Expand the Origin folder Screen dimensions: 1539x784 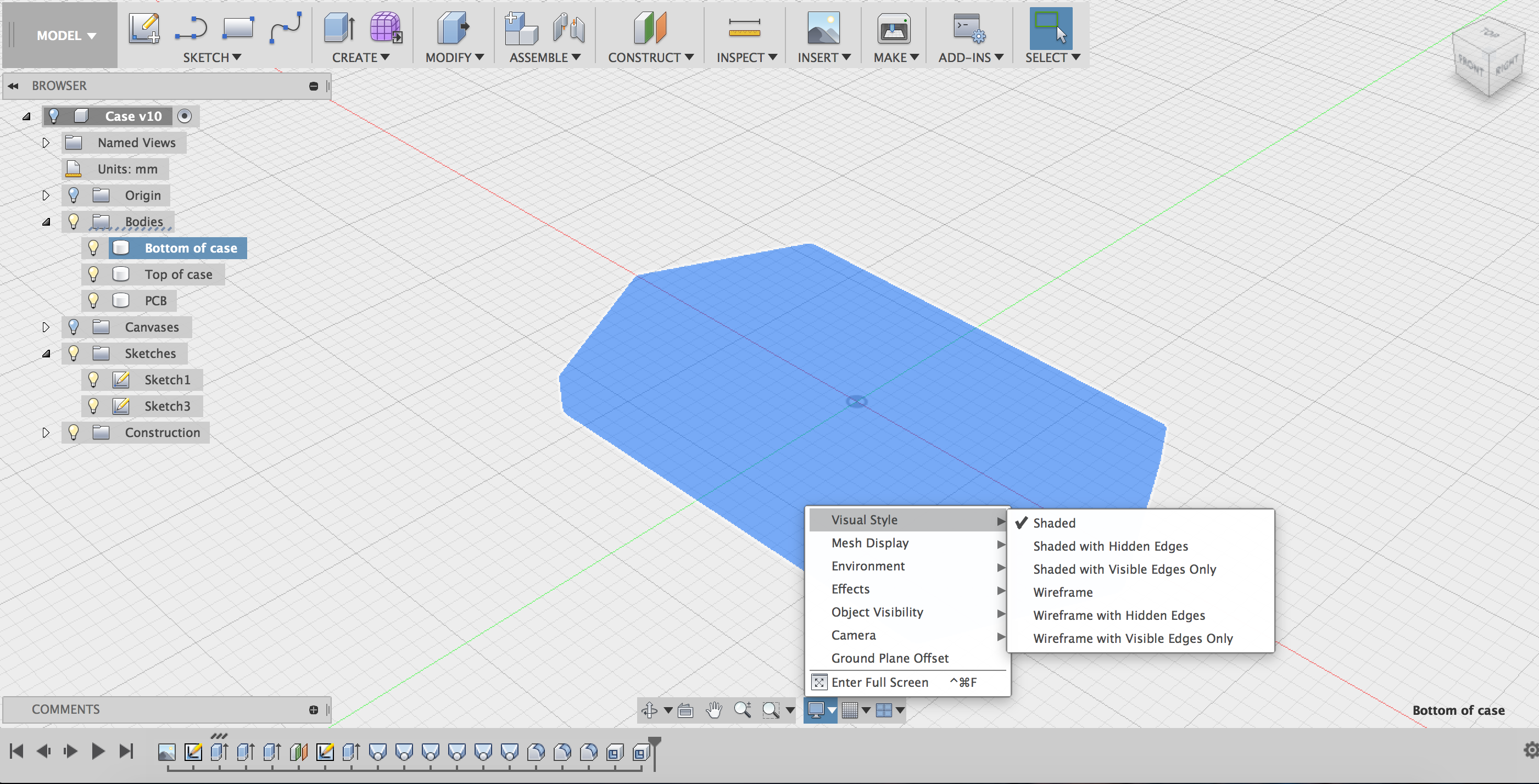(x=46, y=195)
